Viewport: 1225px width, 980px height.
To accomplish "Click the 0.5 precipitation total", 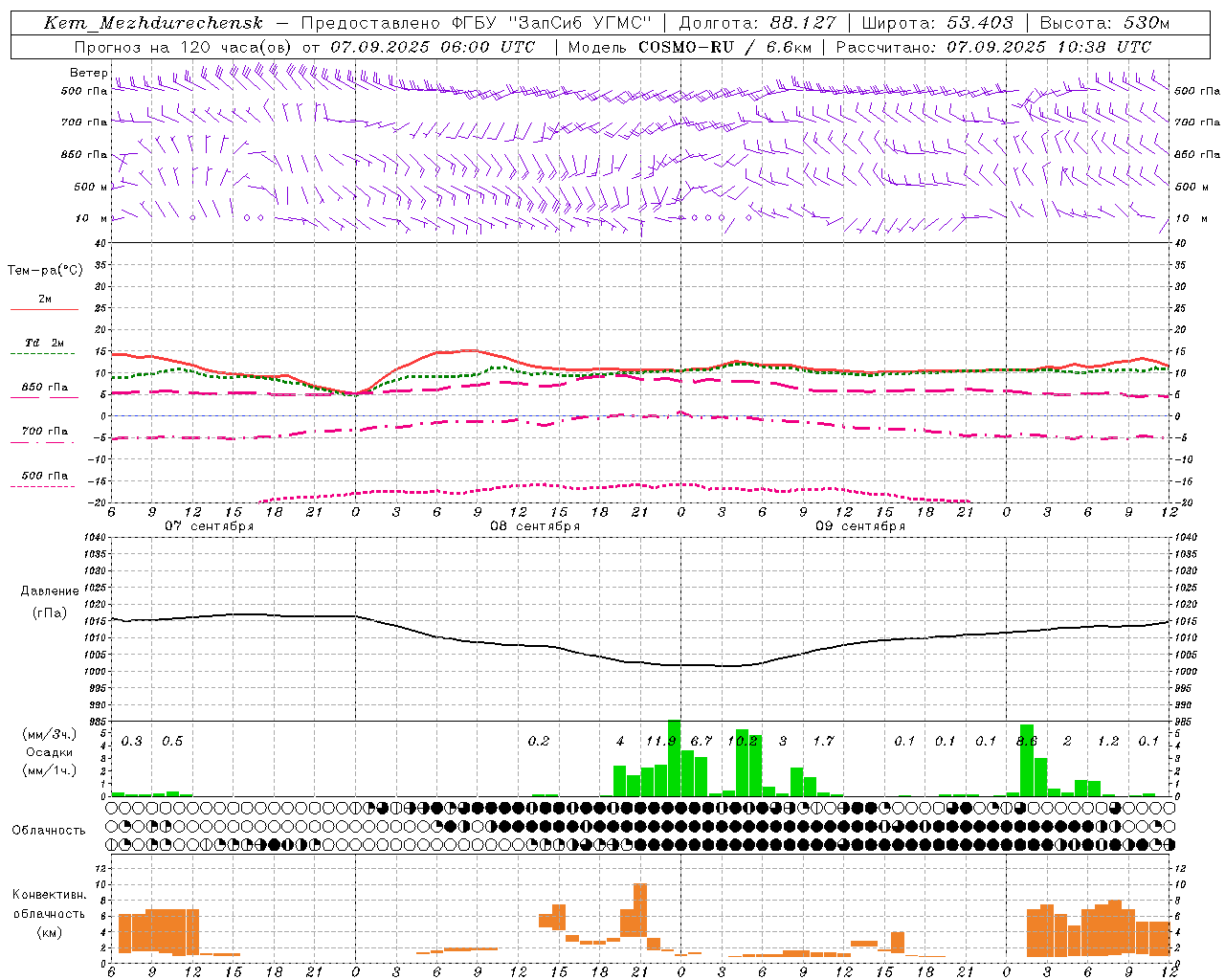I will 172,742.
